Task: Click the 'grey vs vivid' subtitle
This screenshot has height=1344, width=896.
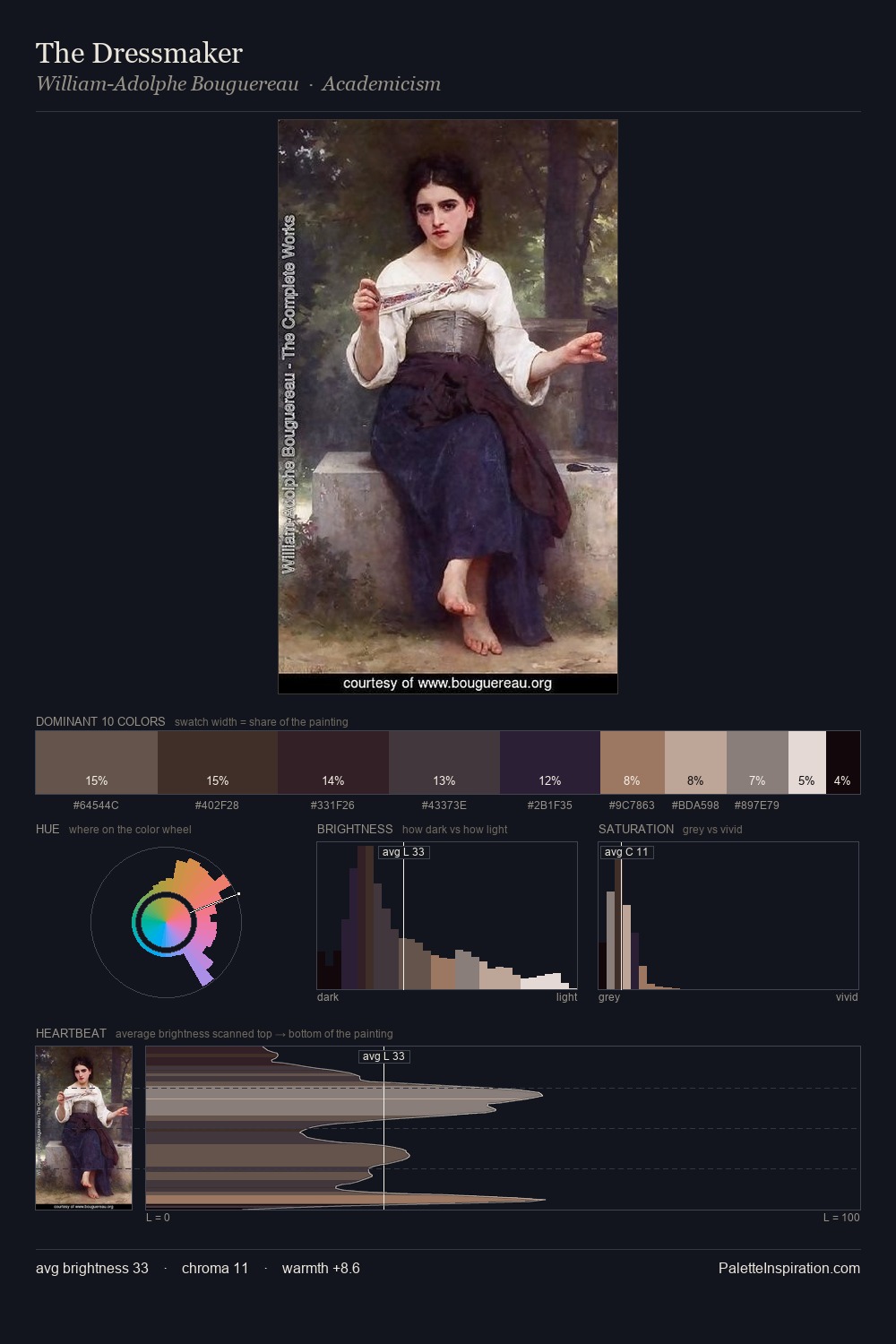Action: [x=712, y=830]
